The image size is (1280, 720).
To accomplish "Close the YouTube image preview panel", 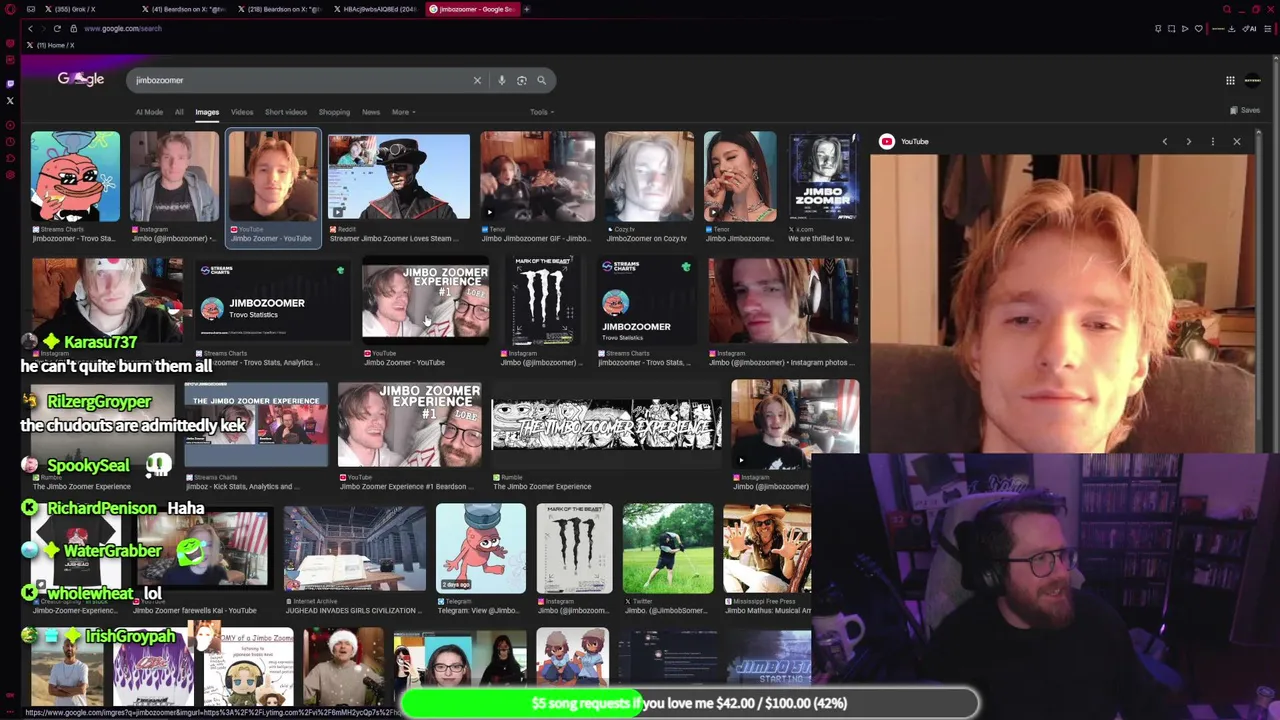I will [1237, 142].
